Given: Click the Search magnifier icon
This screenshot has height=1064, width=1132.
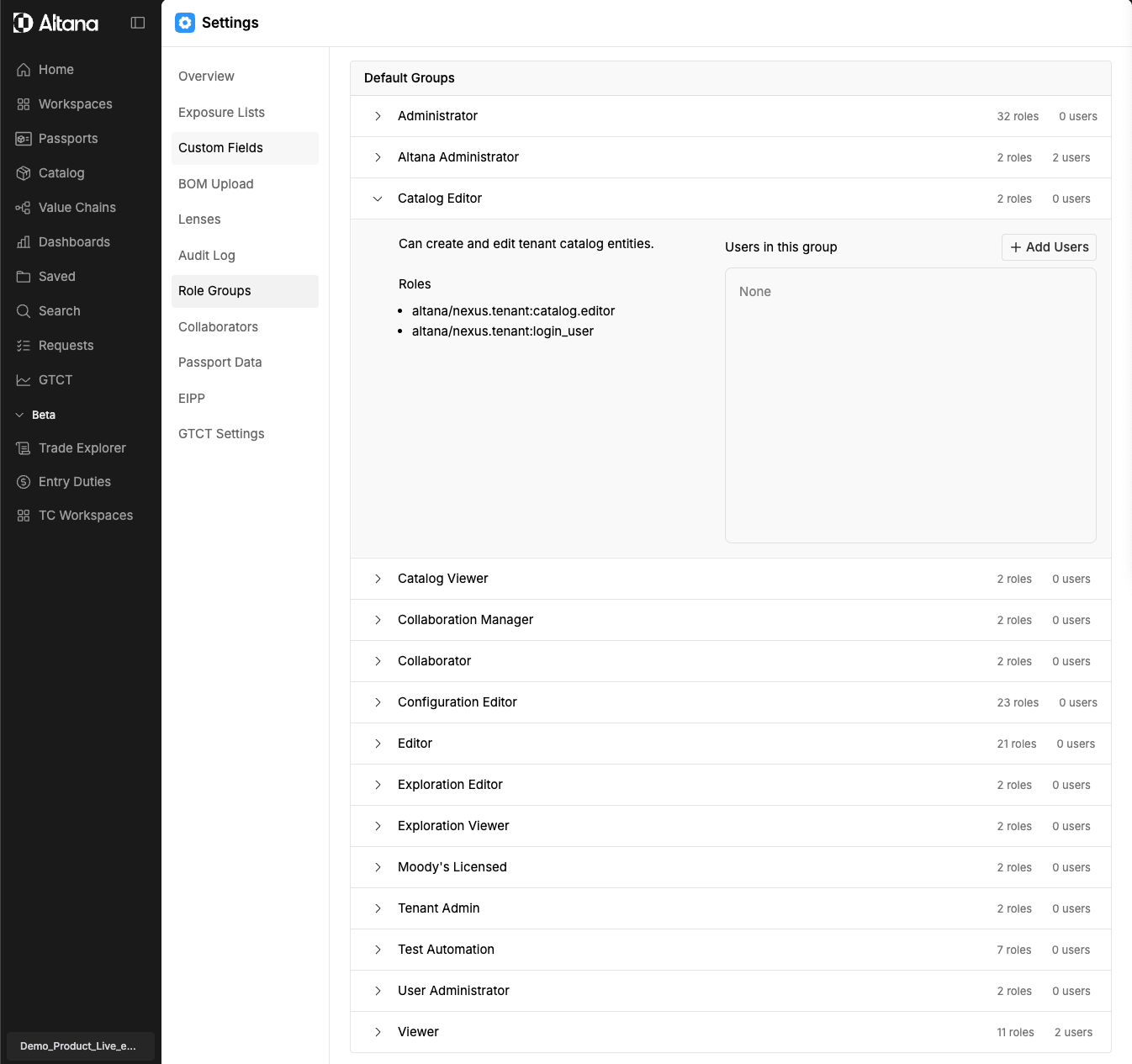Looking at the screenshot, I should coord(24,311).
